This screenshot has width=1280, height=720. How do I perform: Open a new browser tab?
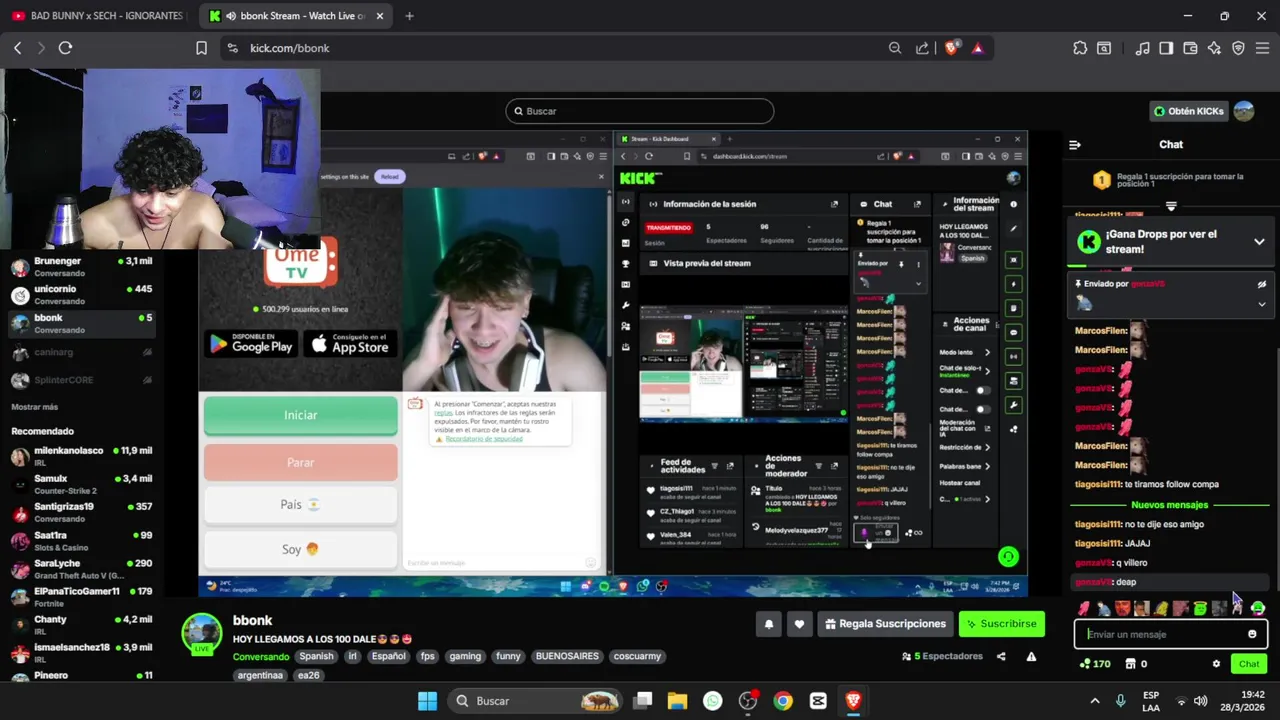(409, 16)
